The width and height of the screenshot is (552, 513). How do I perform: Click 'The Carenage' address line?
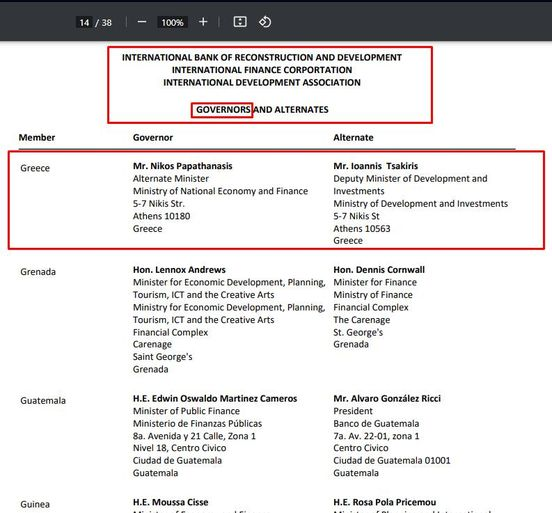pyautogui.click(x=362, y=320)
